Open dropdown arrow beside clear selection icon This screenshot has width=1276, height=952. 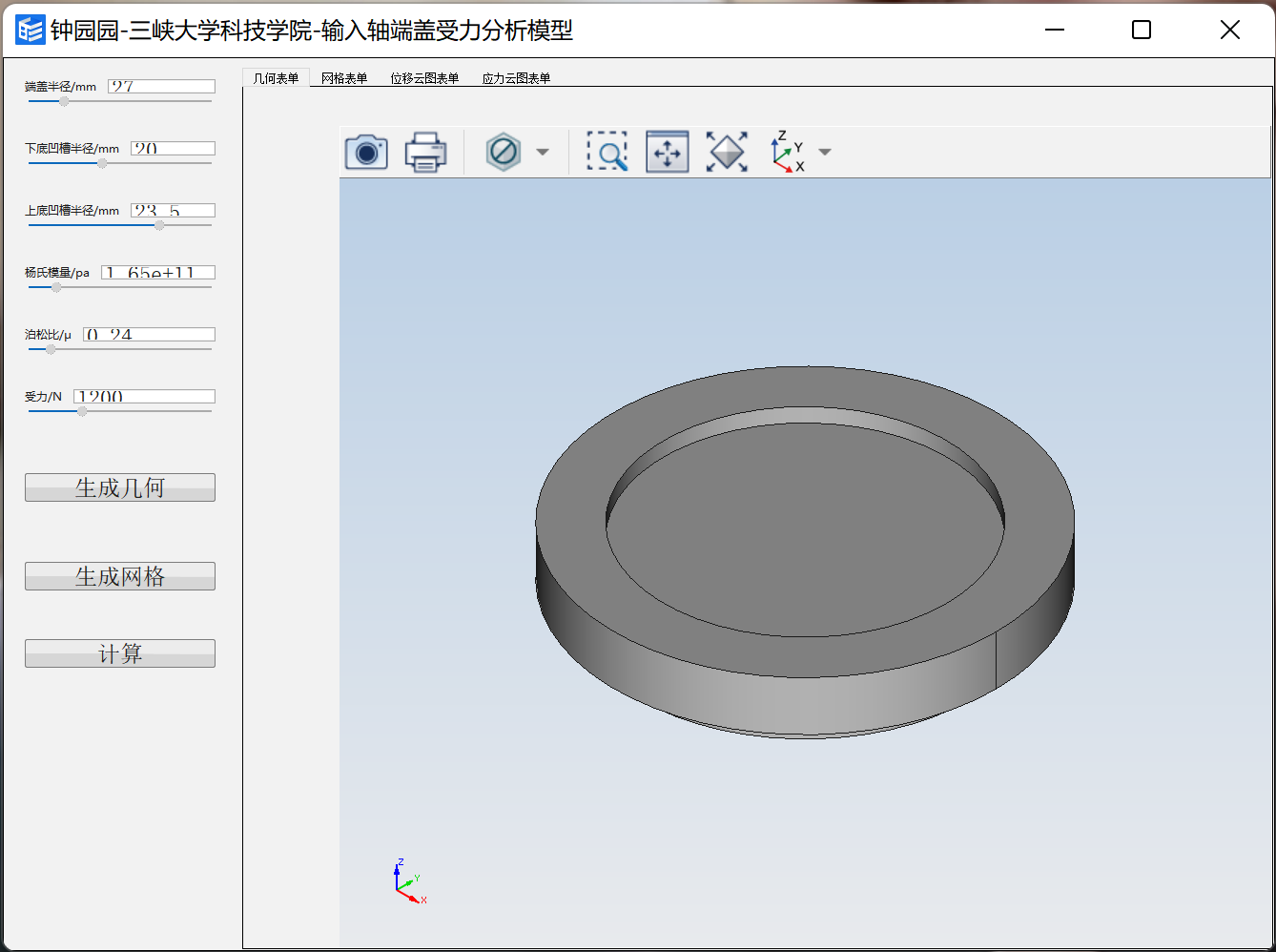[x=543, y=152]
